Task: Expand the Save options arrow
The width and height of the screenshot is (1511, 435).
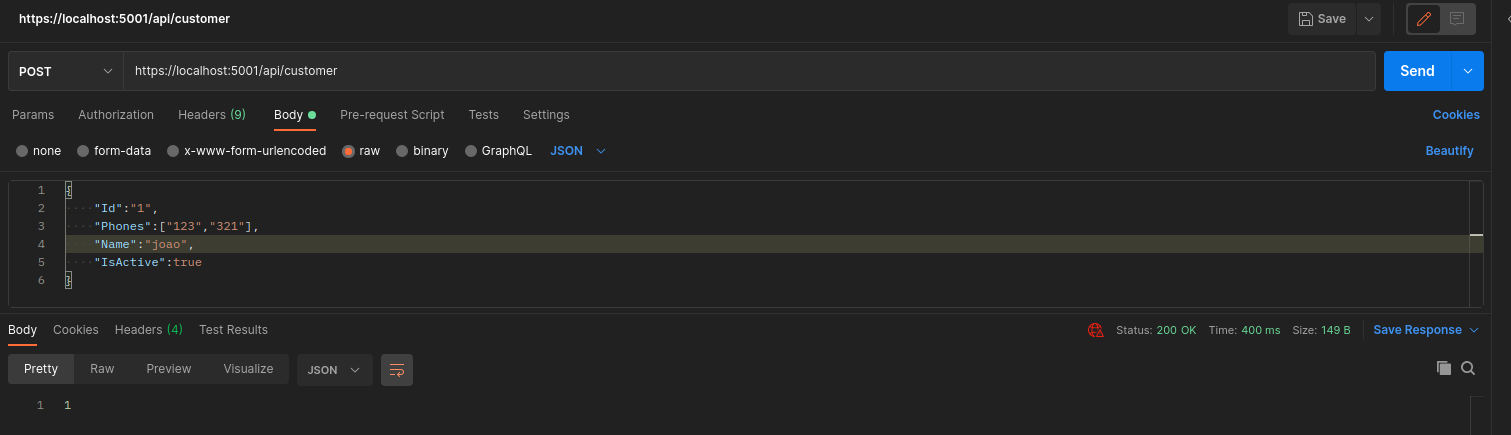Action: click(1367, 19)
